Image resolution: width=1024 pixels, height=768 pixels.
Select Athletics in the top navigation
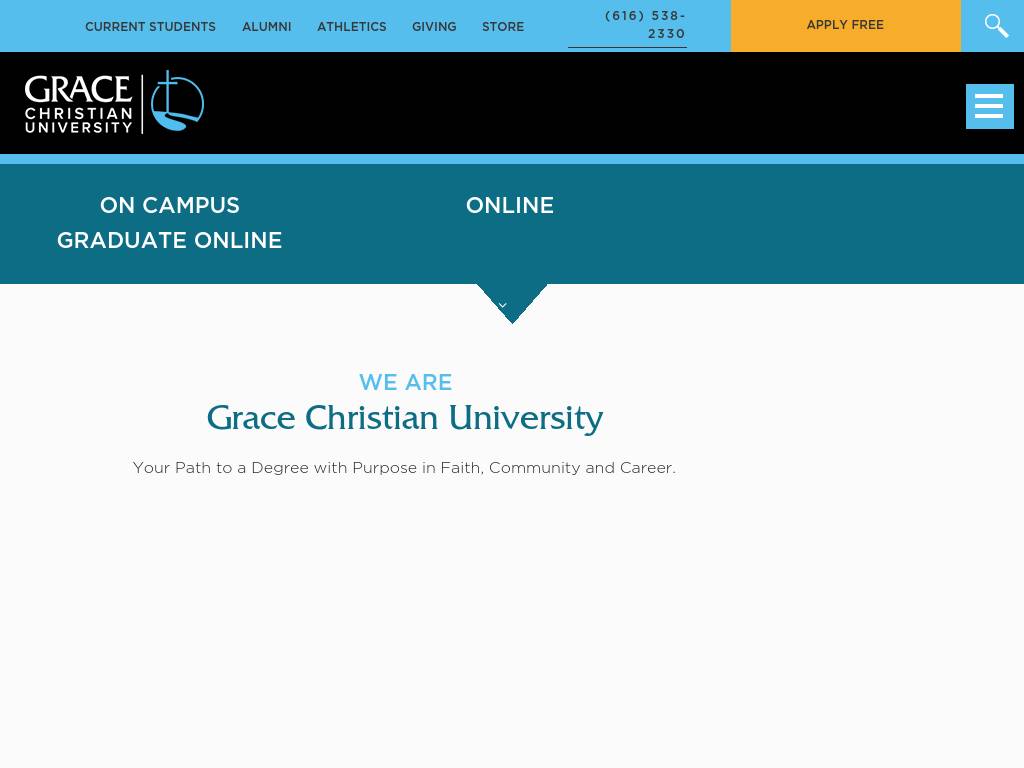(351, 27)
